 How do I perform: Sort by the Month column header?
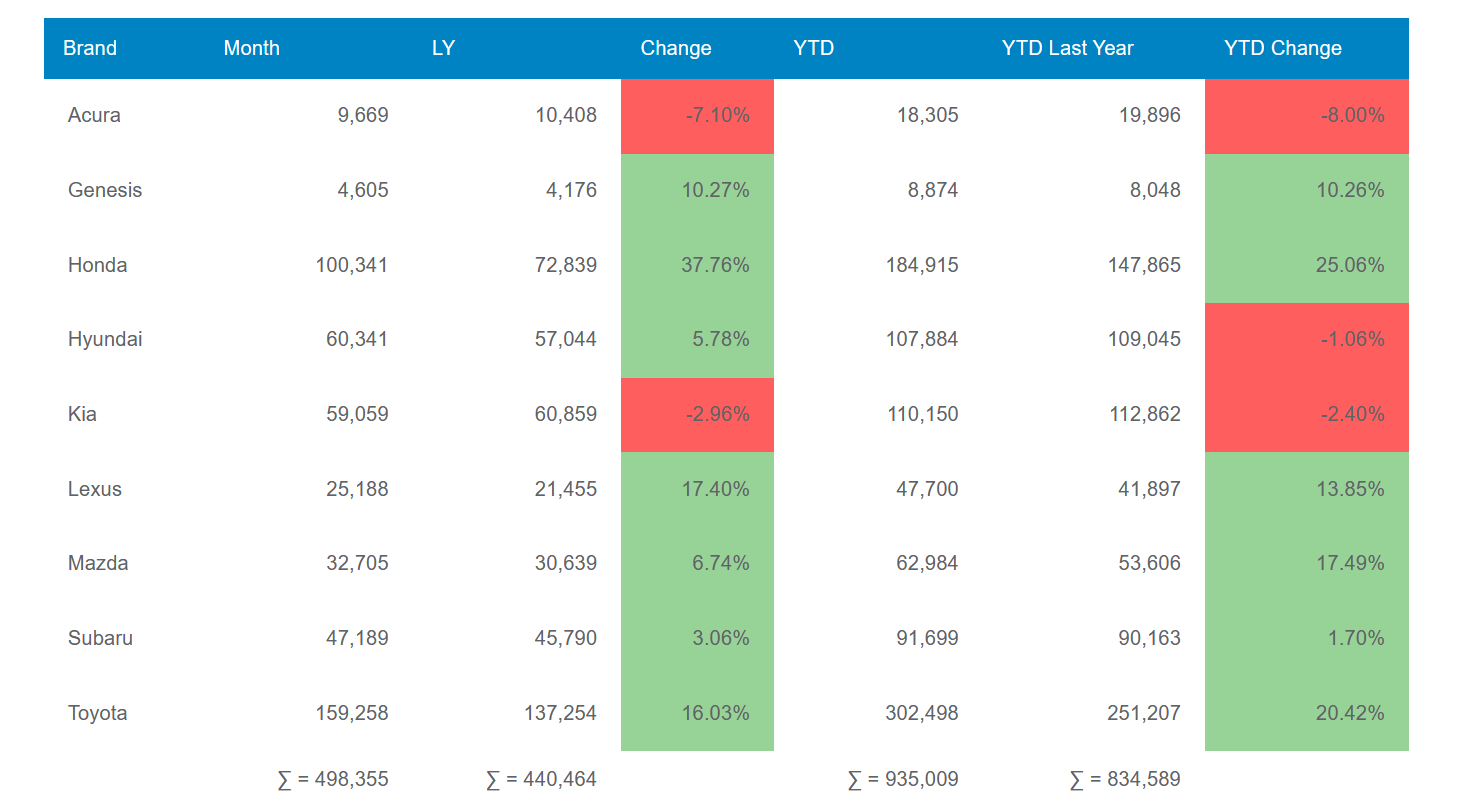click(x=252, y=48)
